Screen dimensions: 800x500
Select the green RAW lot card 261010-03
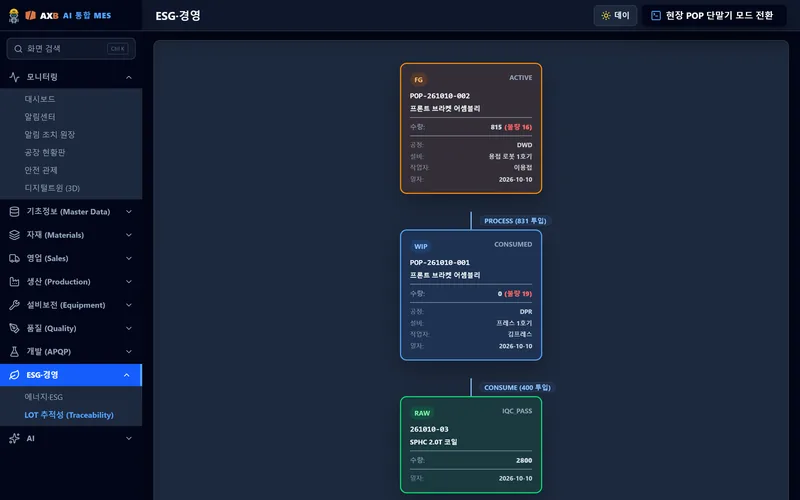click(x=471, y=445)
